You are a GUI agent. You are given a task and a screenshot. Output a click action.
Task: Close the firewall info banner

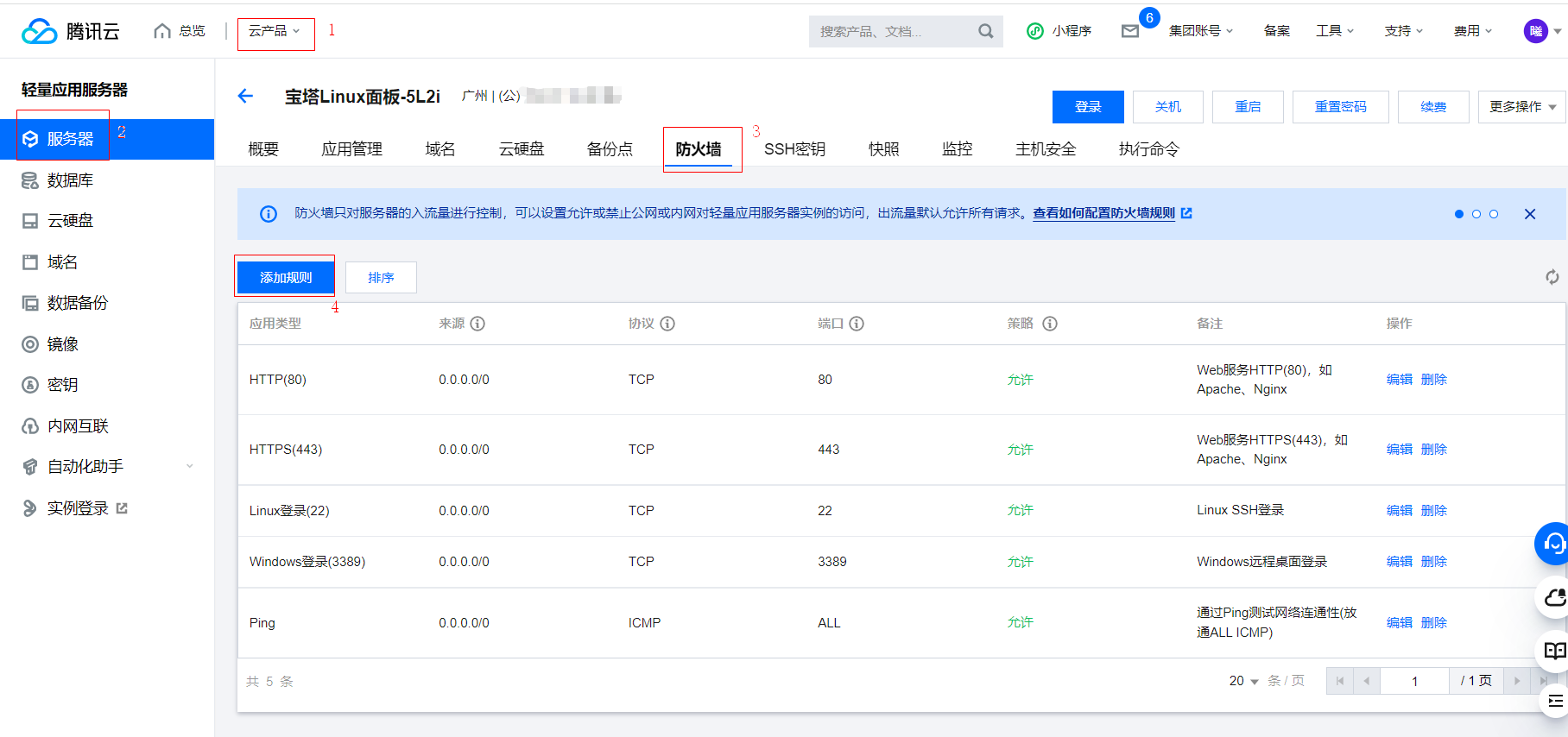(x=1530, y=214)
